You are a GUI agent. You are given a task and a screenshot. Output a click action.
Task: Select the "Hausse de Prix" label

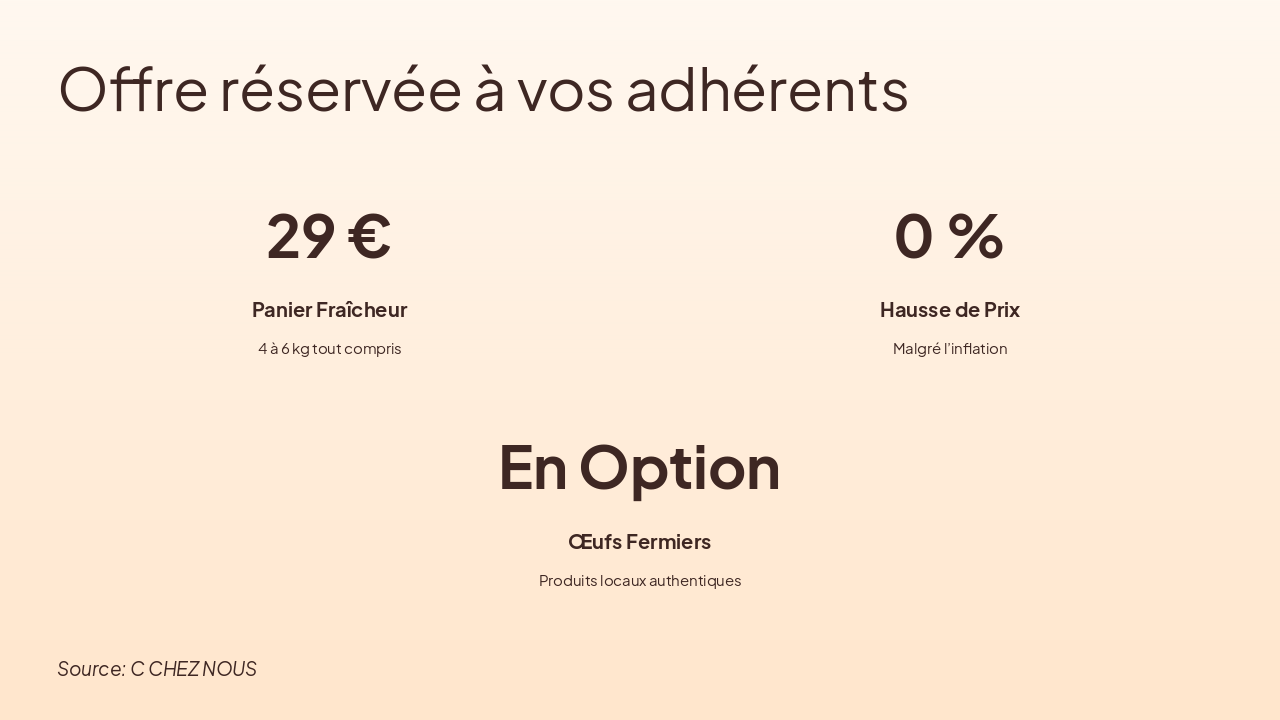pyautogui.click(x=949, y=310)
